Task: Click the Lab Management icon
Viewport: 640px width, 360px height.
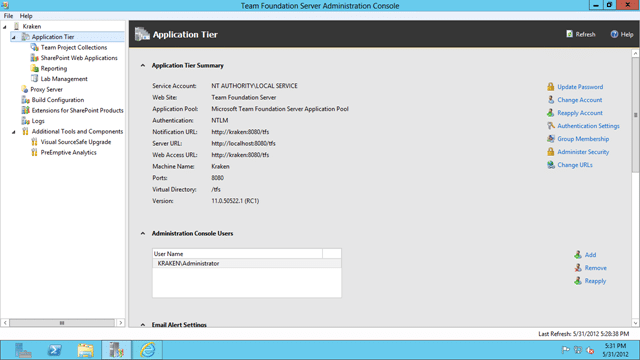Action: [35, 79]
